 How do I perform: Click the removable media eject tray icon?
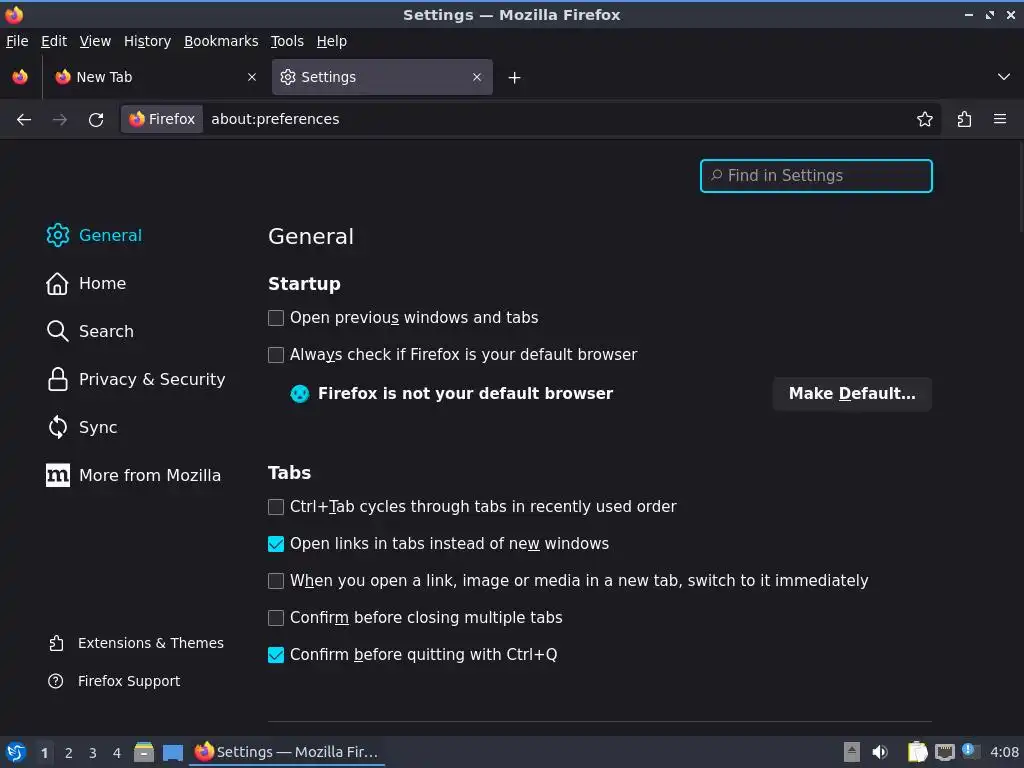852,752
